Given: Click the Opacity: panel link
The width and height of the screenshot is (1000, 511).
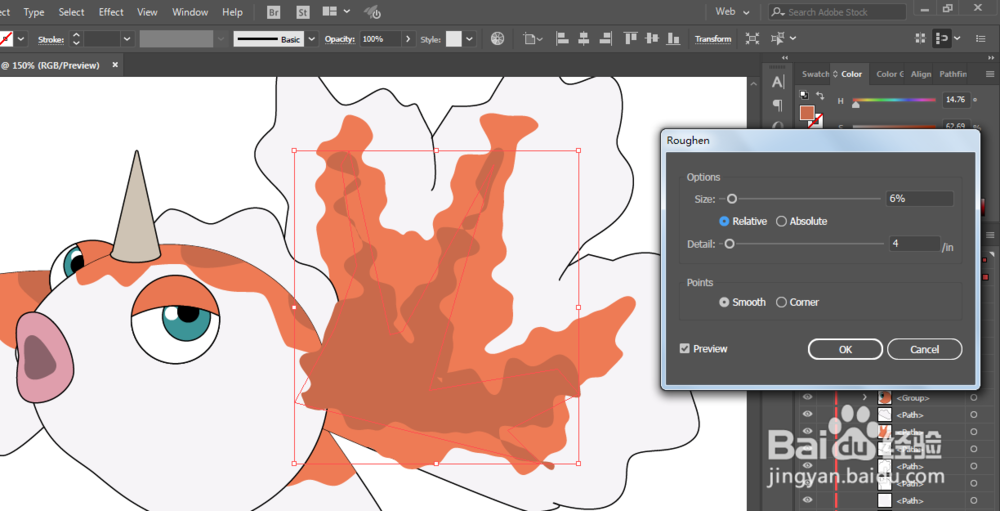Looking at the screenshot, I should pos(339,39).
